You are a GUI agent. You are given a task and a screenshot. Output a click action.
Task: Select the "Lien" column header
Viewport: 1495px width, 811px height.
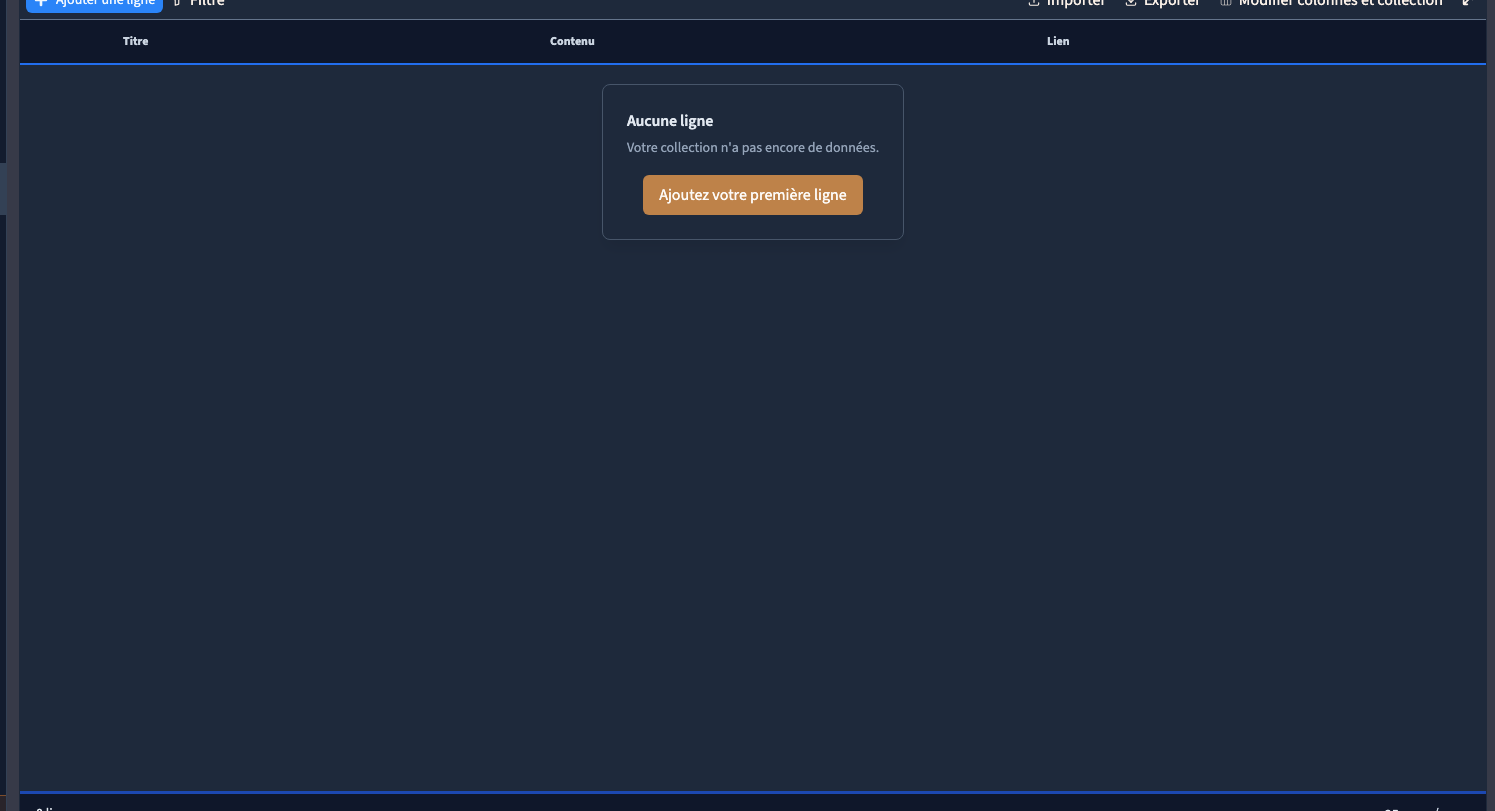[1058, 41]
